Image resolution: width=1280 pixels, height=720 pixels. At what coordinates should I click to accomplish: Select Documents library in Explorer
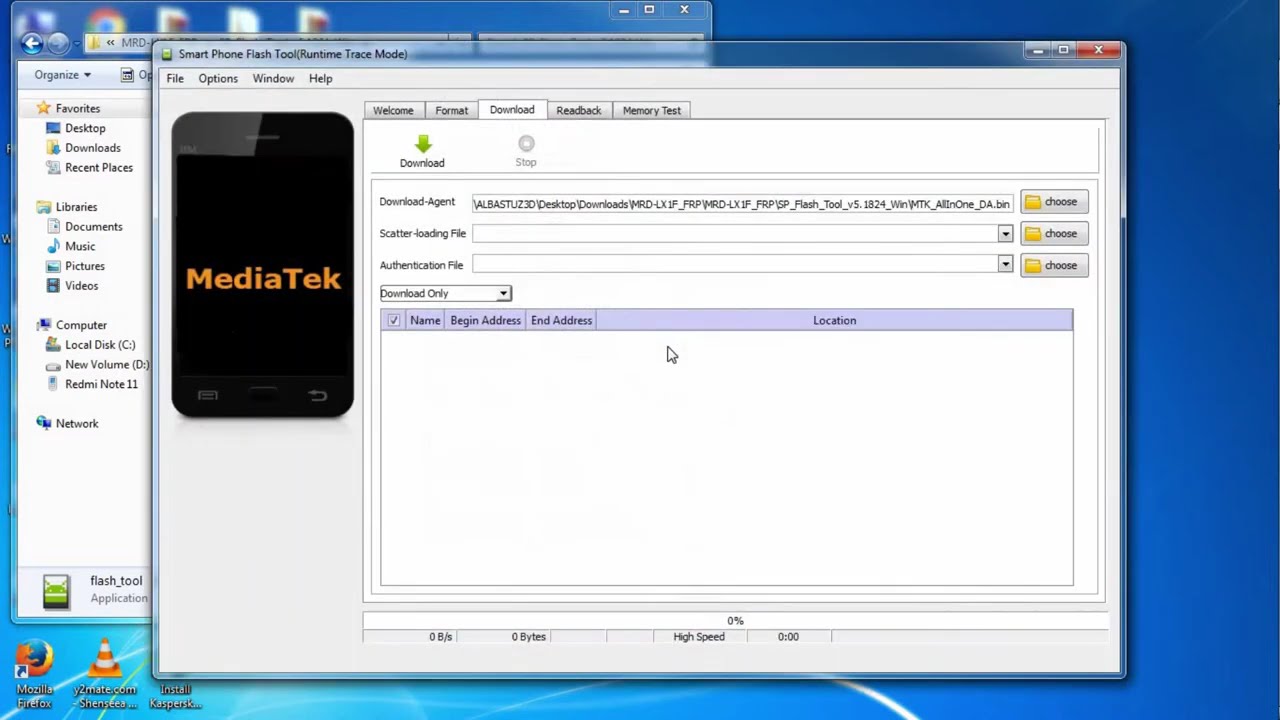click(94, 227)
